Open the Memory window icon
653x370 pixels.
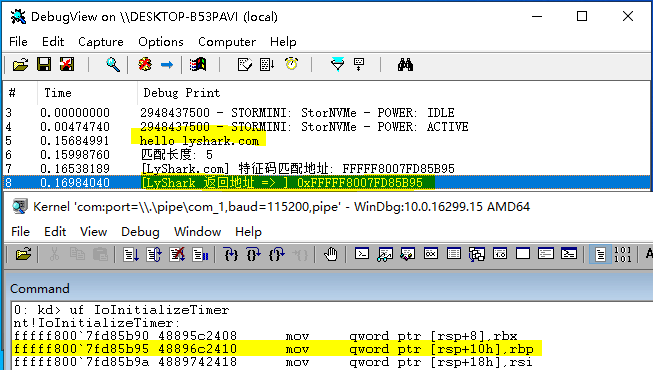(x=454, y=254)
